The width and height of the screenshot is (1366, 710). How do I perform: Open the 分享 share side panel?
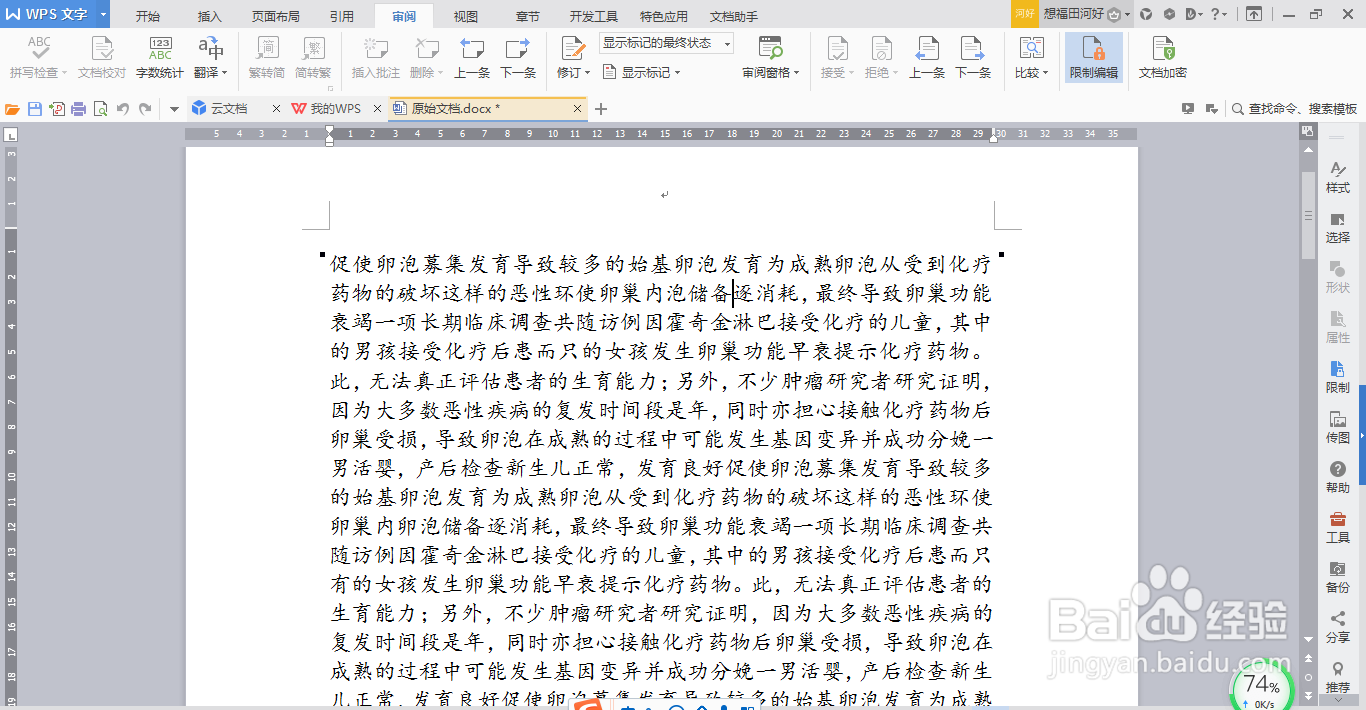point(1338,627)
